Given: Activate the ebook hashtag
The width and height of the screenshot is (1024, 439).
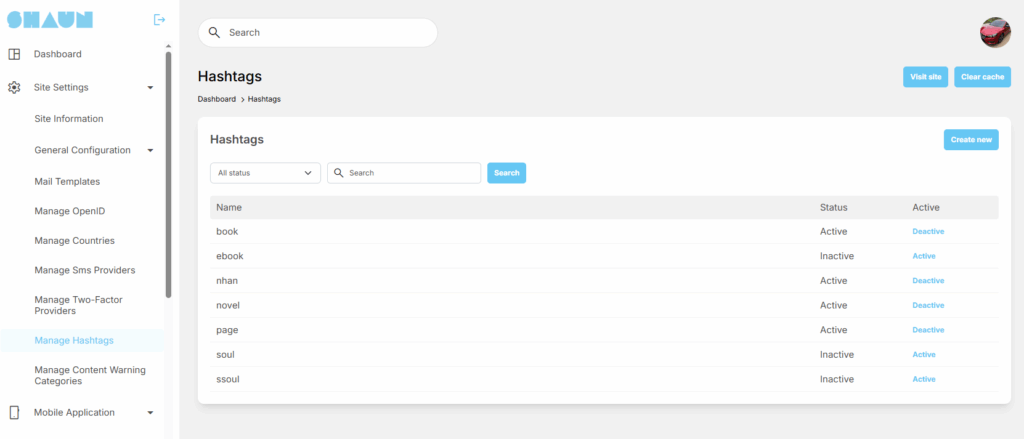Looking at the screenshot, I should click(923, 256).
